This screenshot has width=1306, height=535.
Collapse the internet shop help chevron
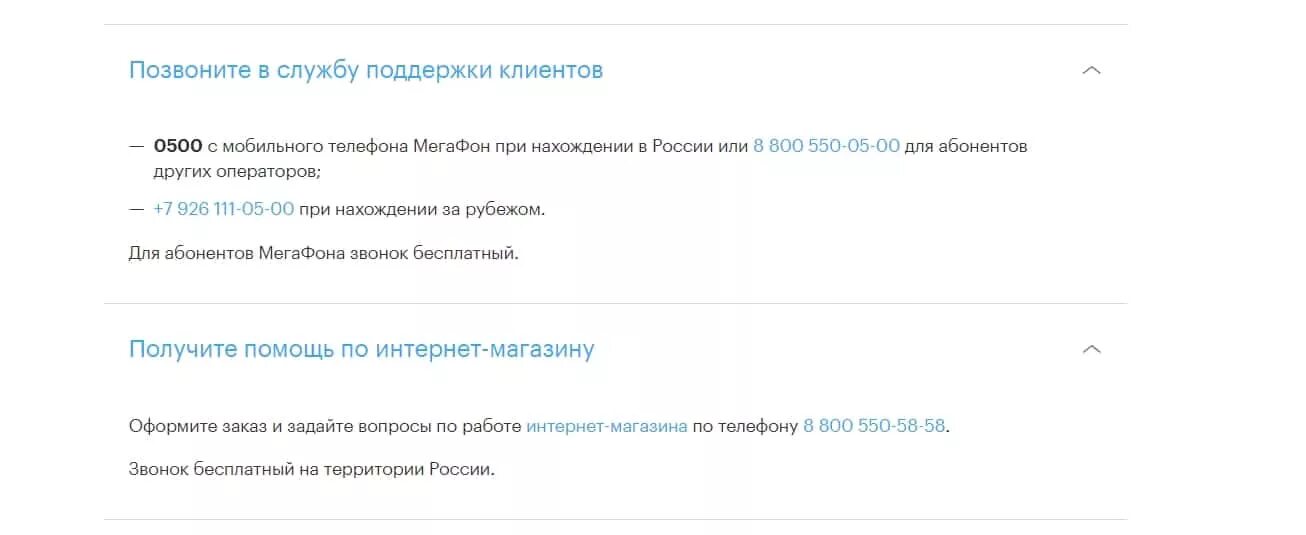(1092, 350)
